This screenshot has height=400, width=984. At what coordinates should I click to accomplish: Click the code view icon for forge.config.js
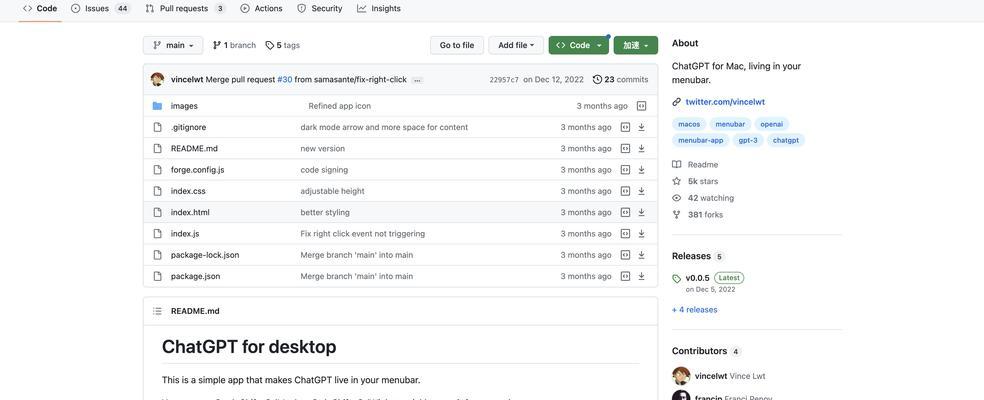pyautogui.click(x=625, y=170)
